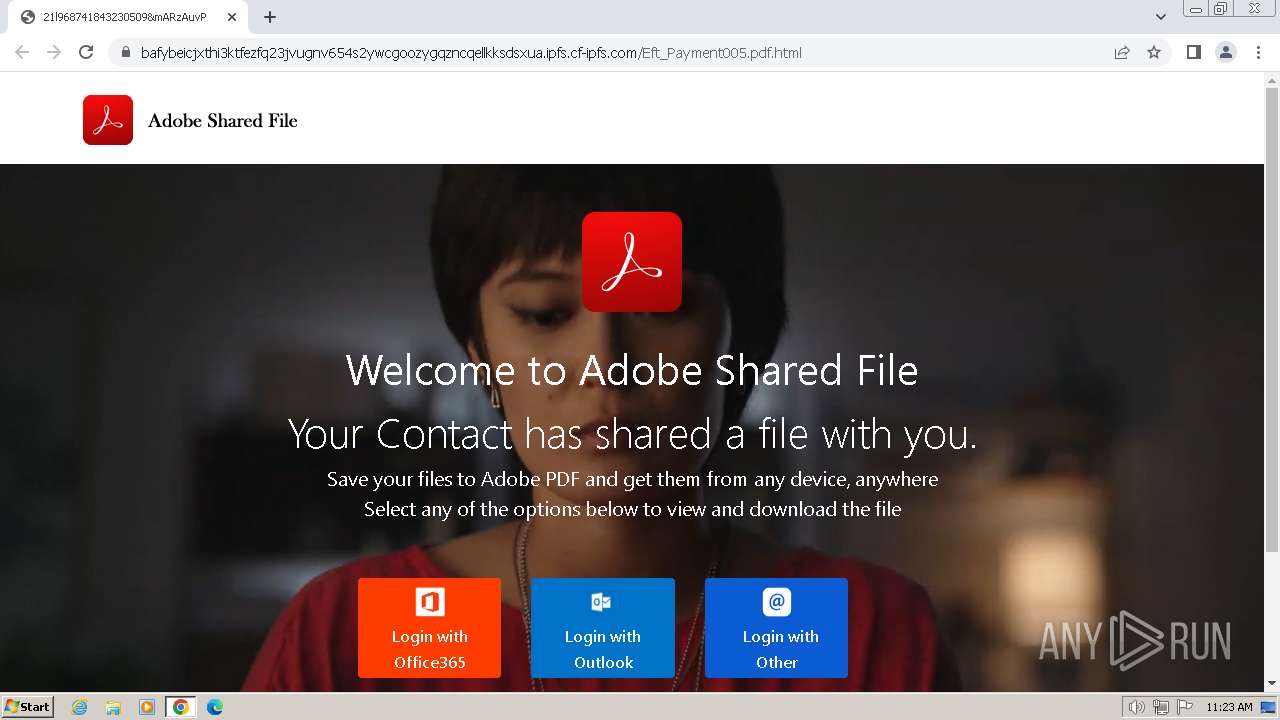Click scrollbar down arrow
This screenshot has width=1280, height=720.
click(1272, 683)
